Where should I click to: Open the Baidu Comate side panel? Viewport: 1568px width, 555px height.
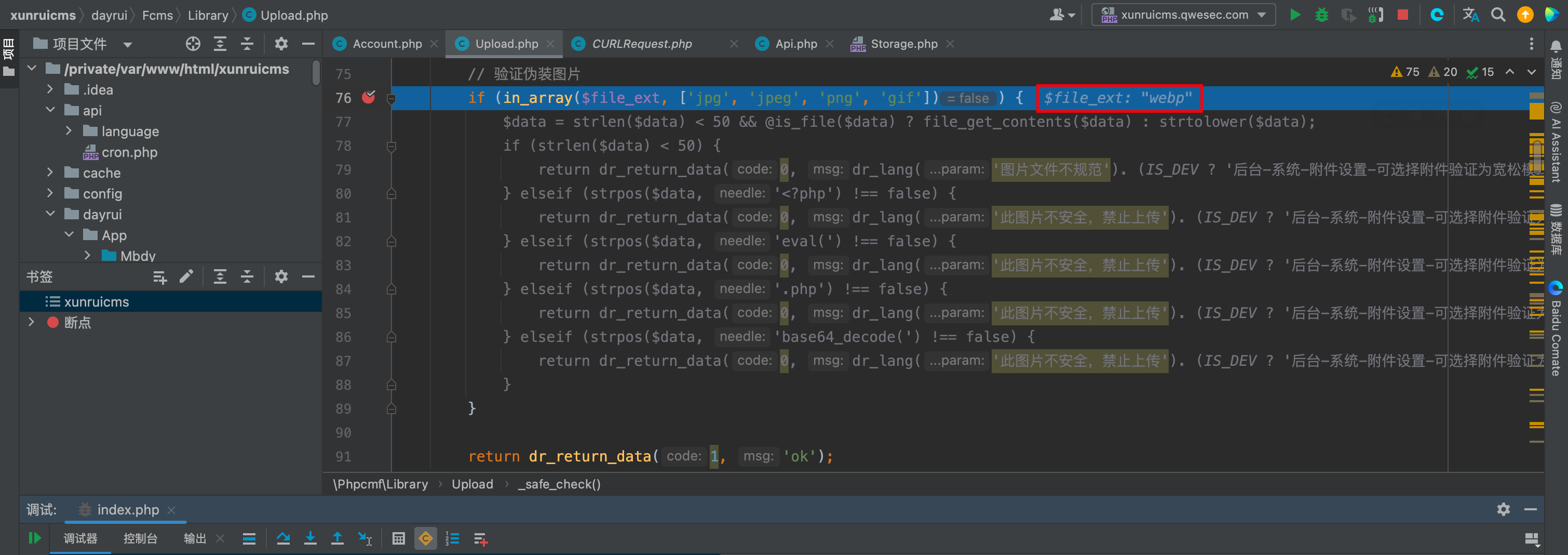point(1556,329)
